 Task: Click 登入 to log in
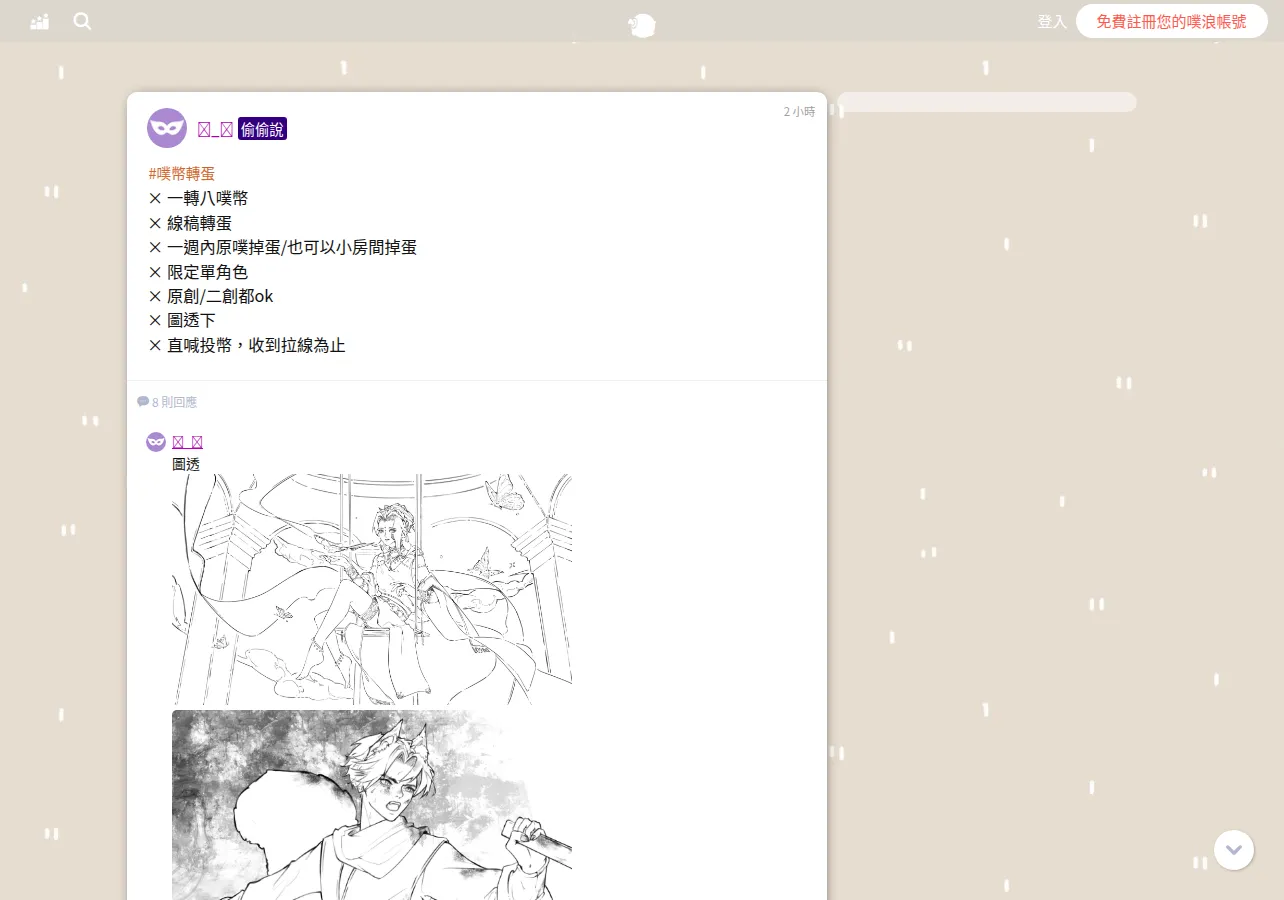click(x=1052, y=21)
